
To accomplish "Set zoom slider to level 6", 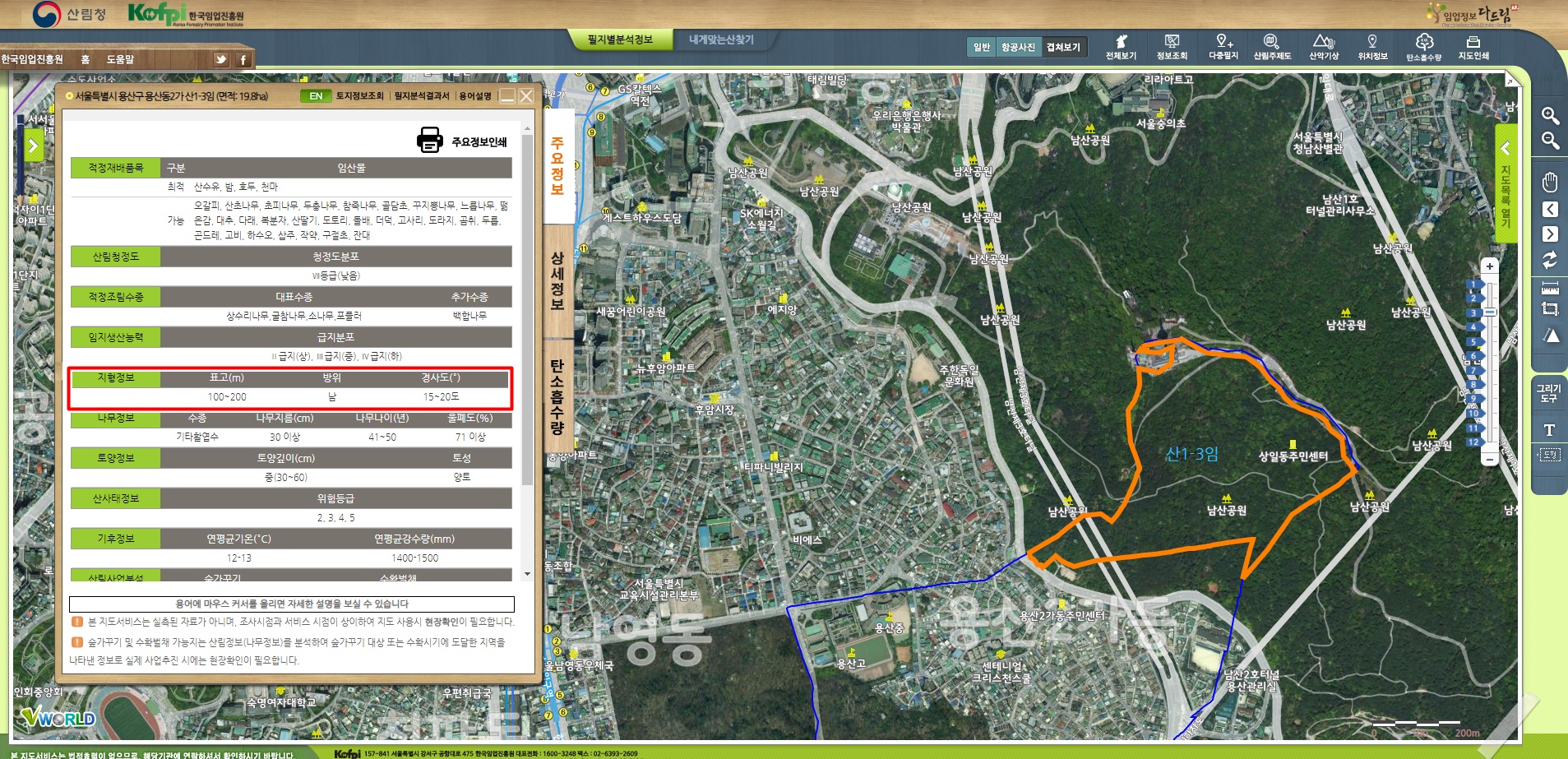I will point(1473,356).
